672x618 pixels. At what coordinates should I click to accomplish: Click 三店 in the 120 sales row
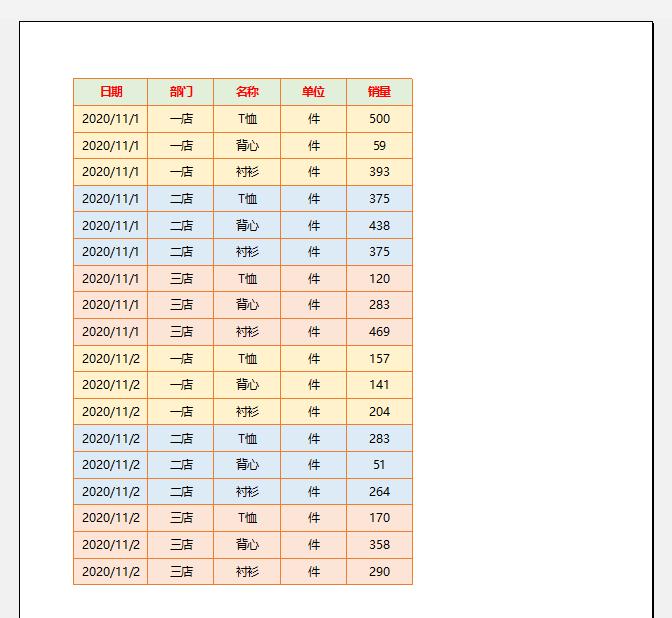[180, 279]
